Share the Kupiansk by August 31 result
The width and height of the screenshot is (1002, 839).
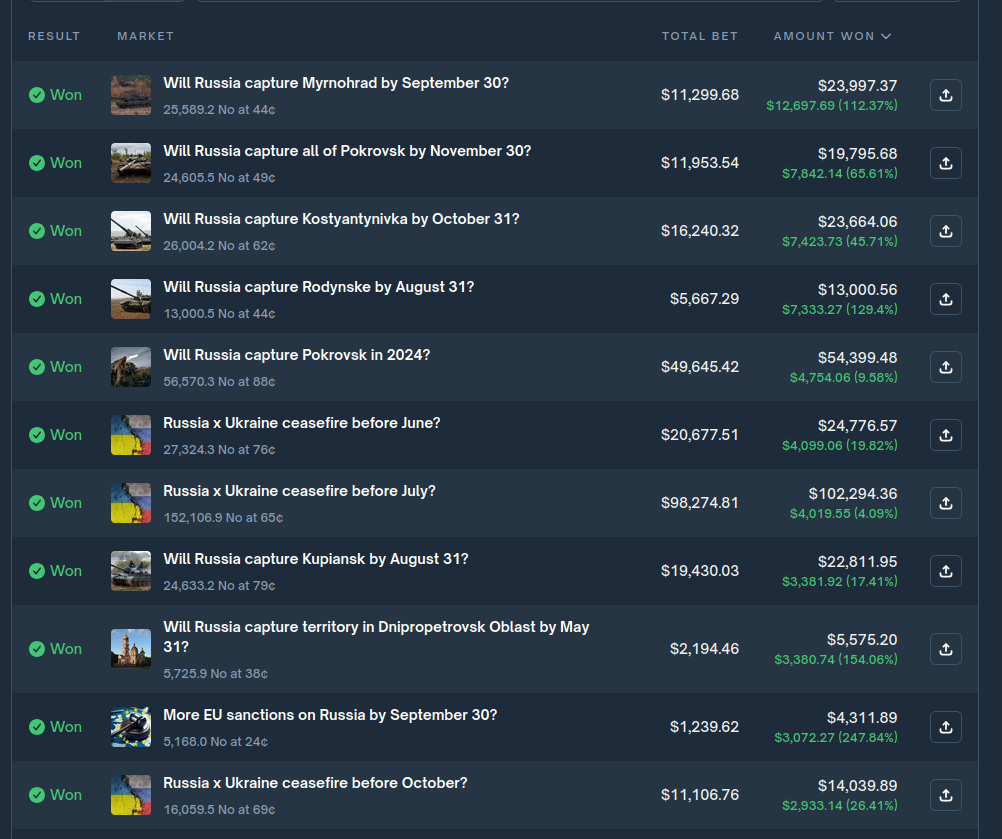click(946, 571)
